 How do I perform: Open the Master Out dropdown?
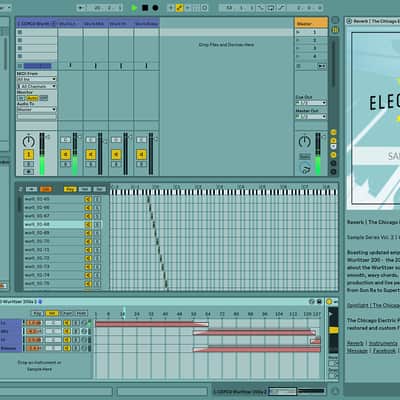(311, 117)
